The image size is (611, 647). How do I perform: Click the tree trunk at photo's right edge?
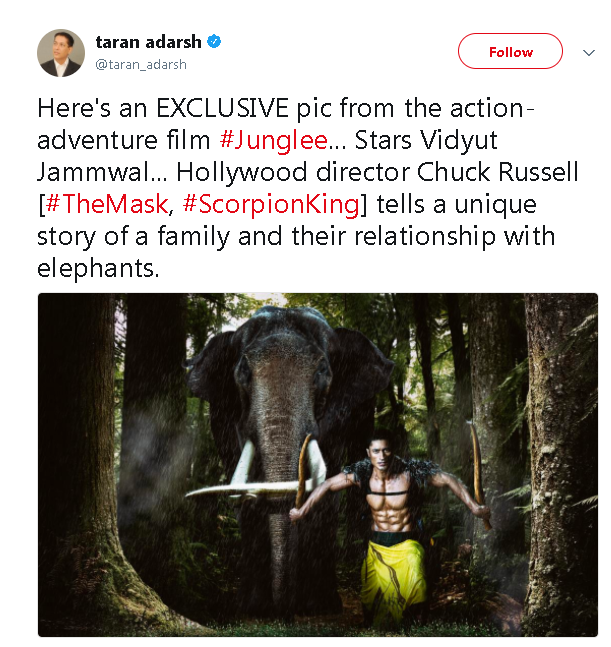(x=560, y=460)
